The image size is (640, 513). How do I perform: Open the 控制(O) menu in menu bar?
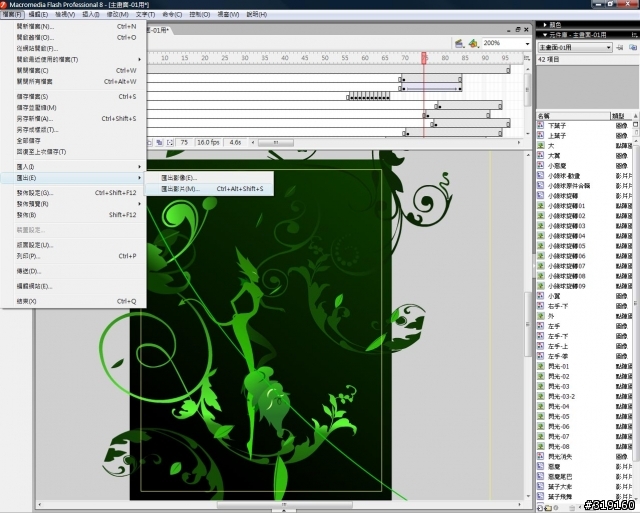pyautogui.click(x=200, y=14)
